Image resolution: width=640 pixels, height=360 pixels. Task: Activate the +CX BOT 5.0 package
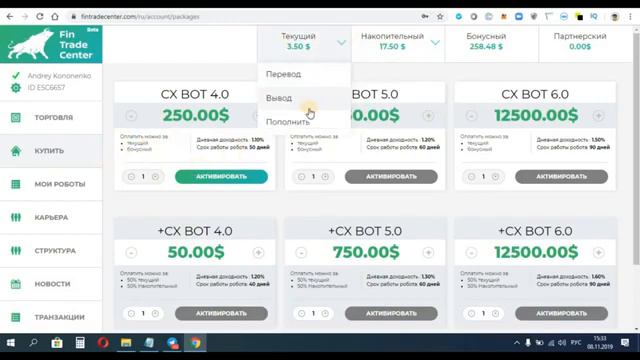tap(391, 313)
